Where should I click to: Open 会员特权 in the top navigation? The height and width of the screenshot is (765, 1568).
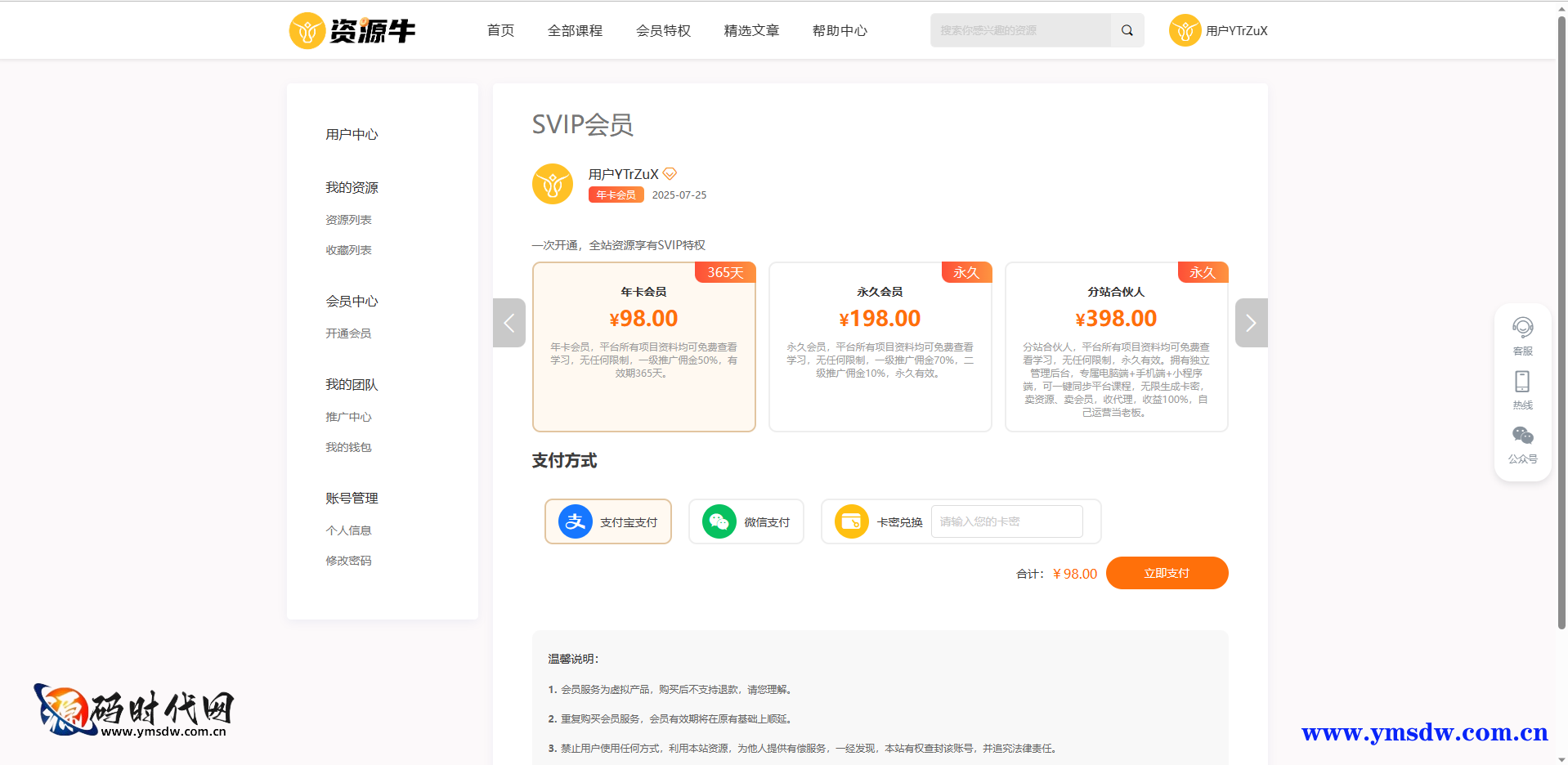pyautogui.click(x=663, y=31)
